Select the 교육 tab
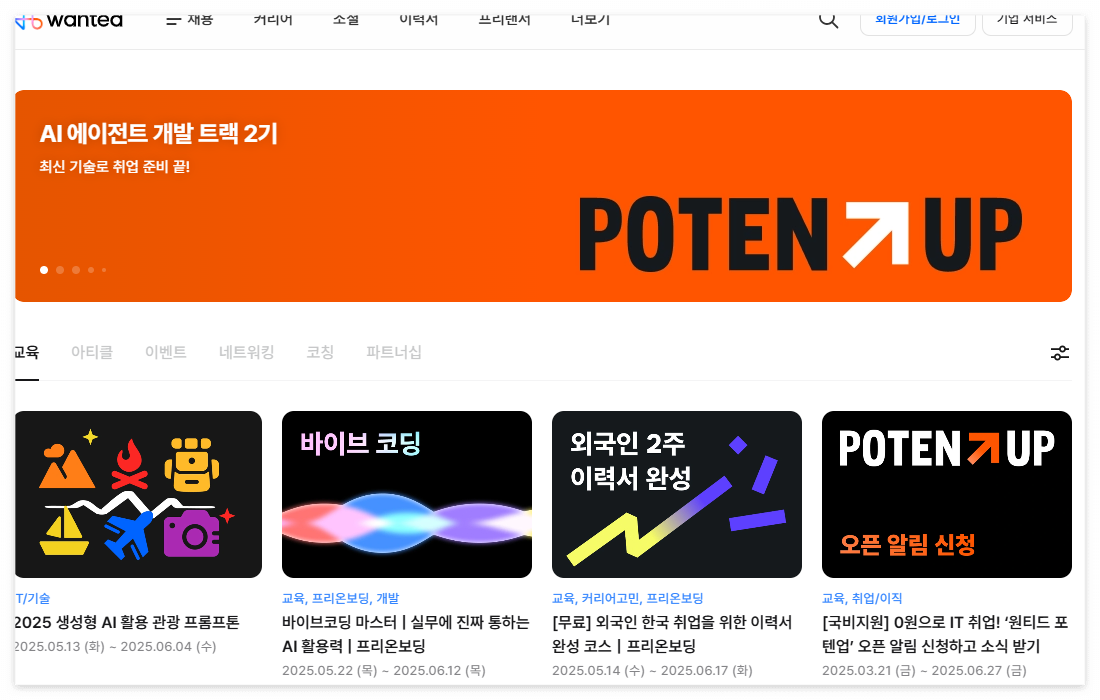The image size is (1100, 700). (27, 352)
